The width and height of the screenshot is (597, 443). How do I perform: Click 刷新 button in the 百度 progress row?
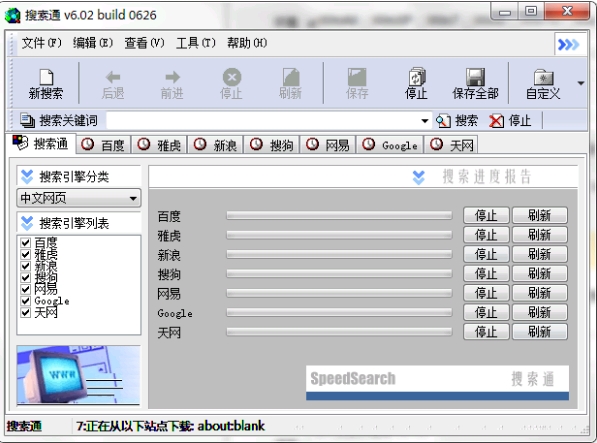click(x=540, y=215)
